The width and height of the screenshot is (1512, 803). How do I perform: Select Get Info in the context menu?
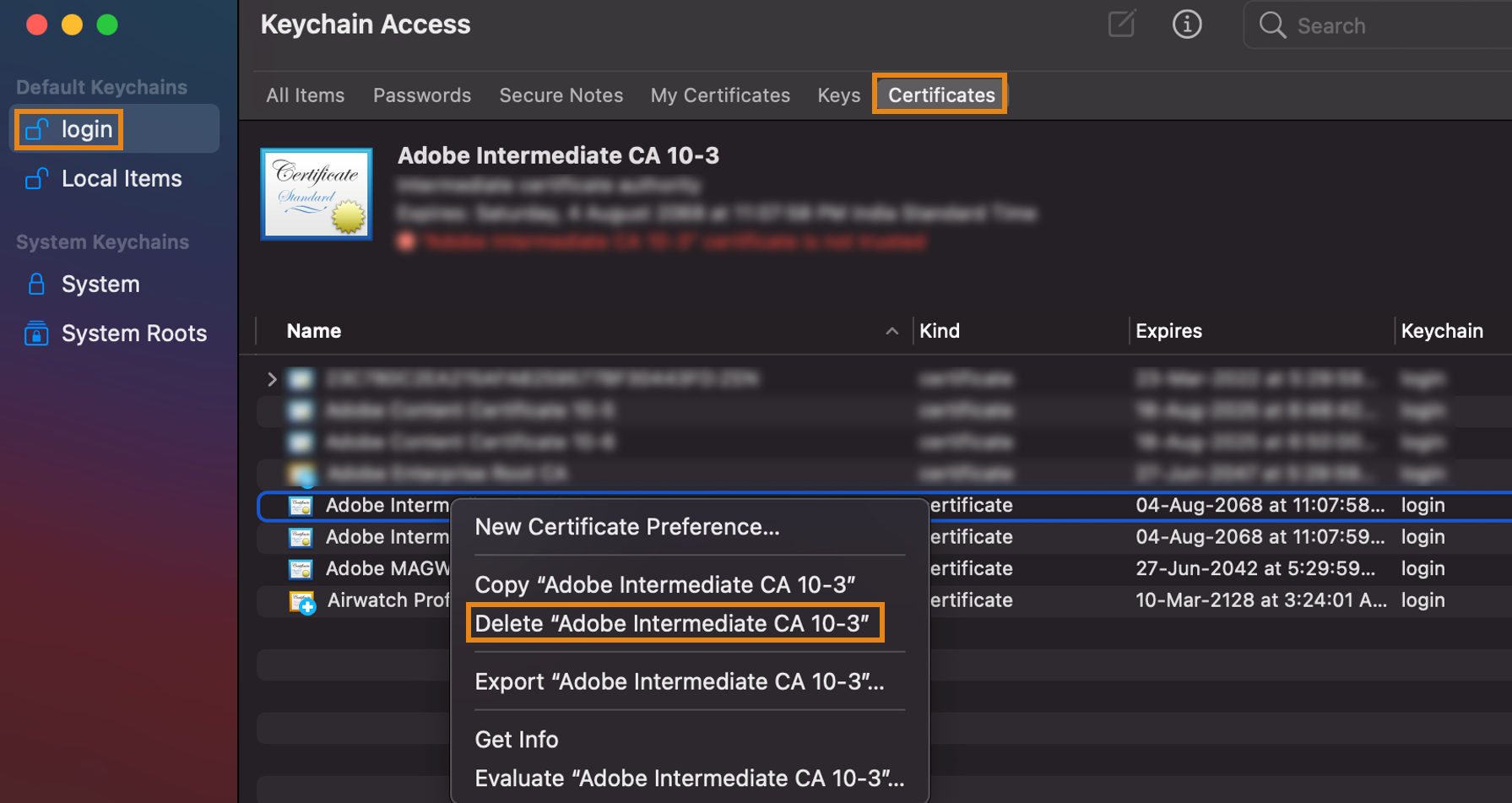516,739
